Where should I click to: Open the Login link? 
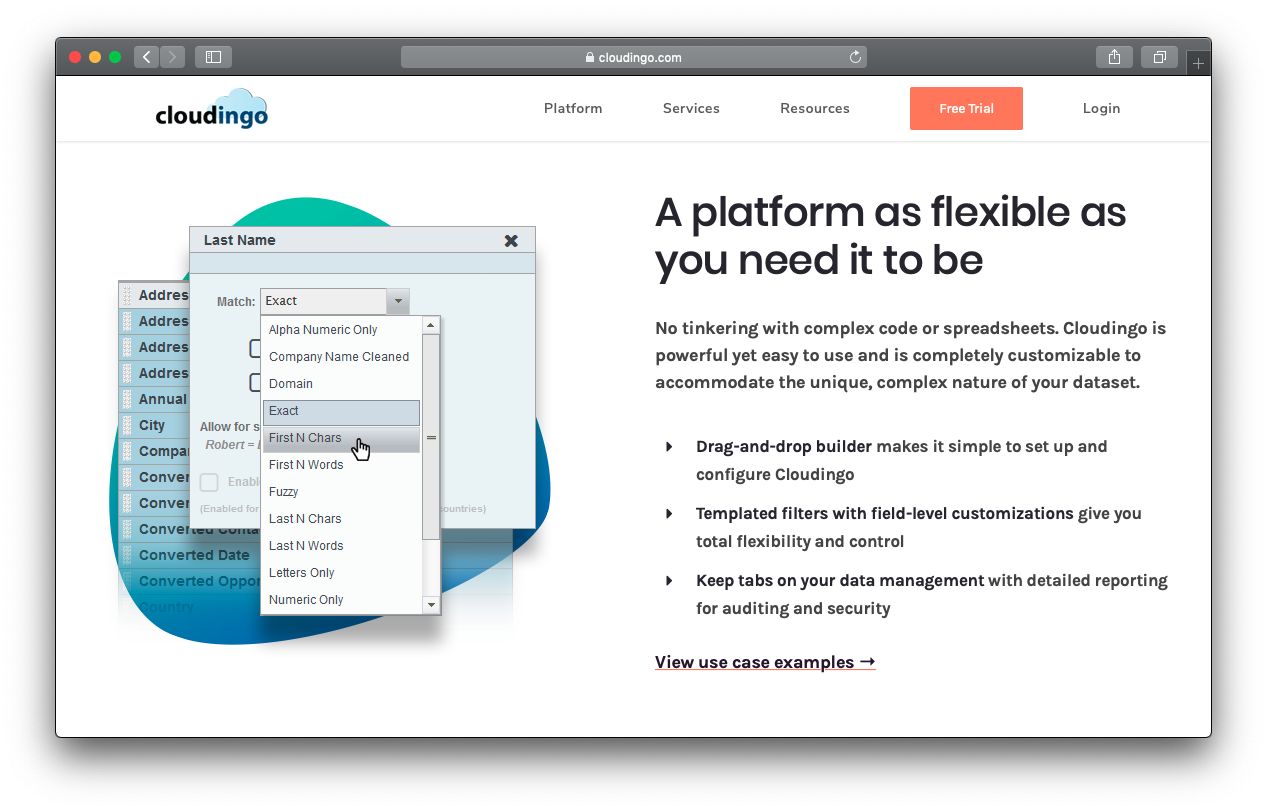pos(1101,108)
